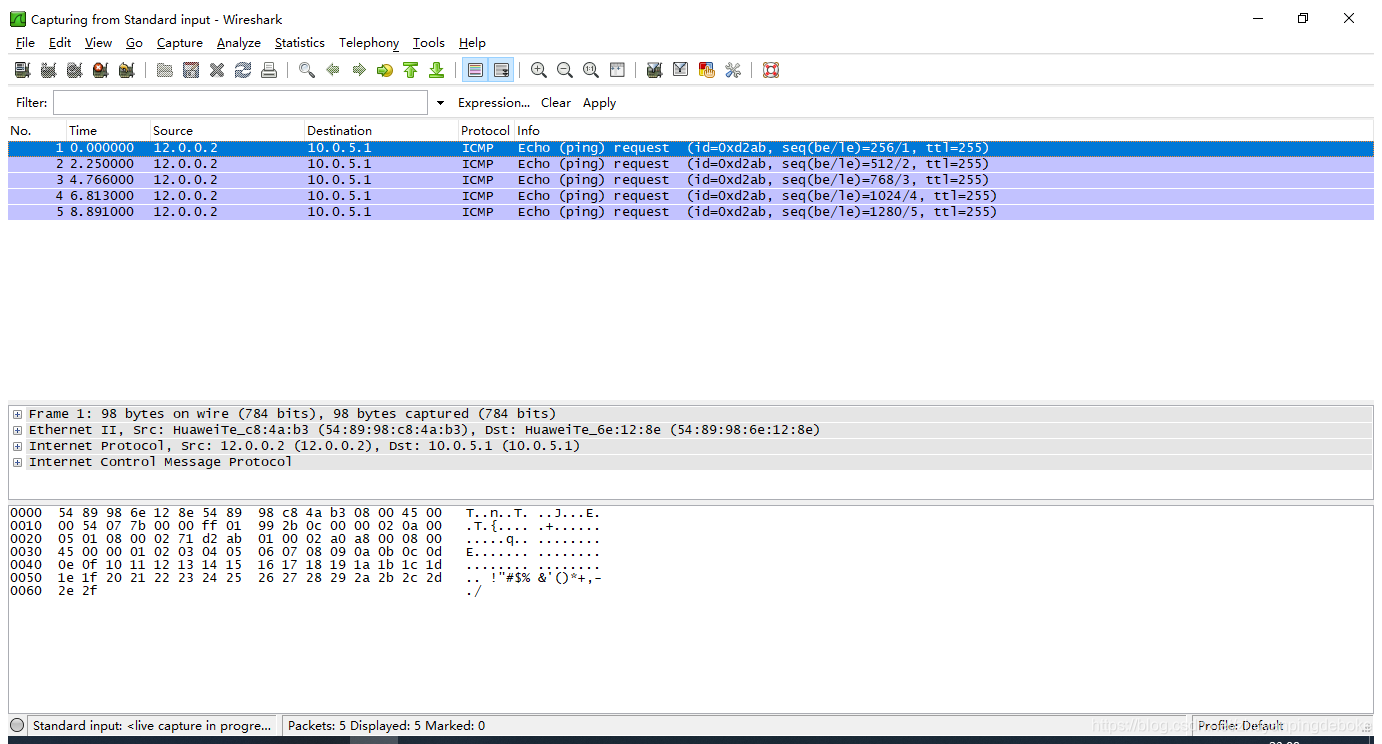Sort packets by the Time column header
1382x744 pixels.
click(107, 131)
